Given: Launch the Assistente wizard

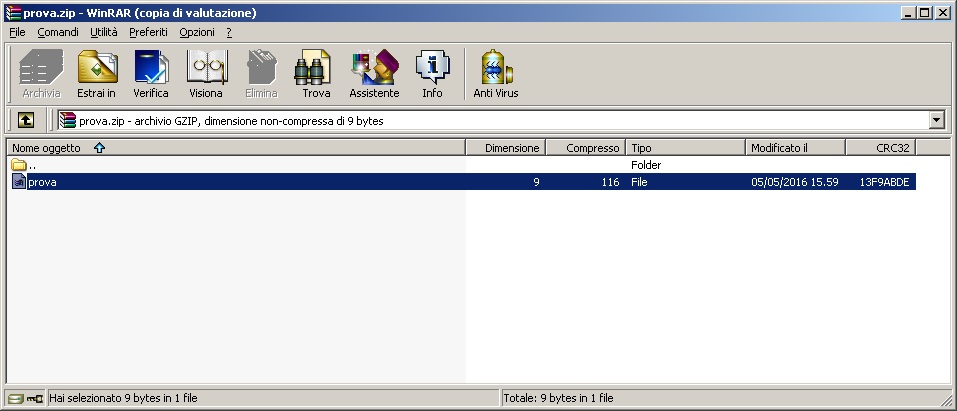Looking at the screenshot, I should (x=374, y=74).
